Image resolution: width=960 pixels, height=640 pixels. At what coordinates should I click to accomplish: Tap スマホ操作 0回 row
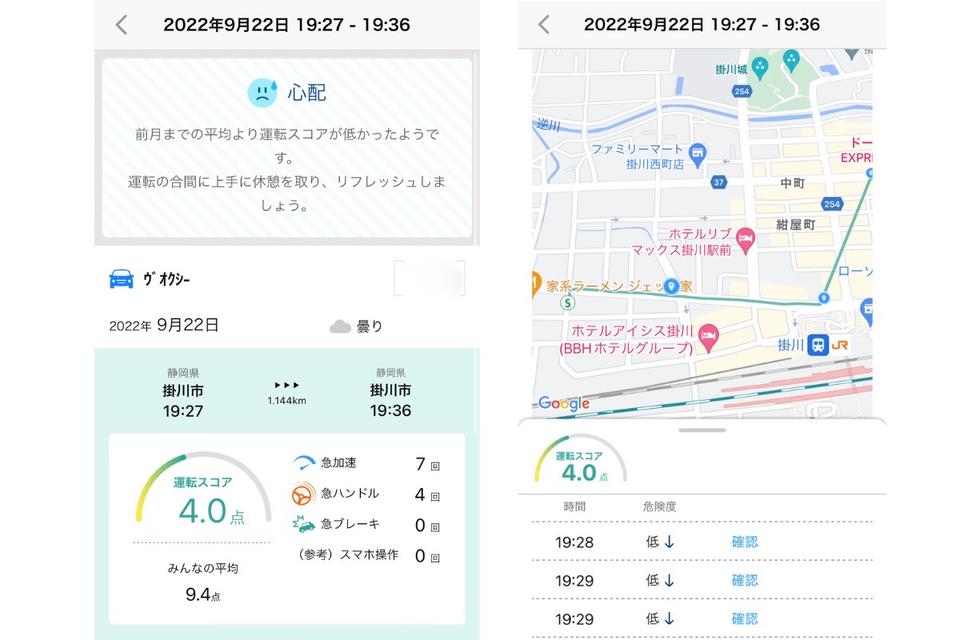pyautogui.click(x=369, y=555)
